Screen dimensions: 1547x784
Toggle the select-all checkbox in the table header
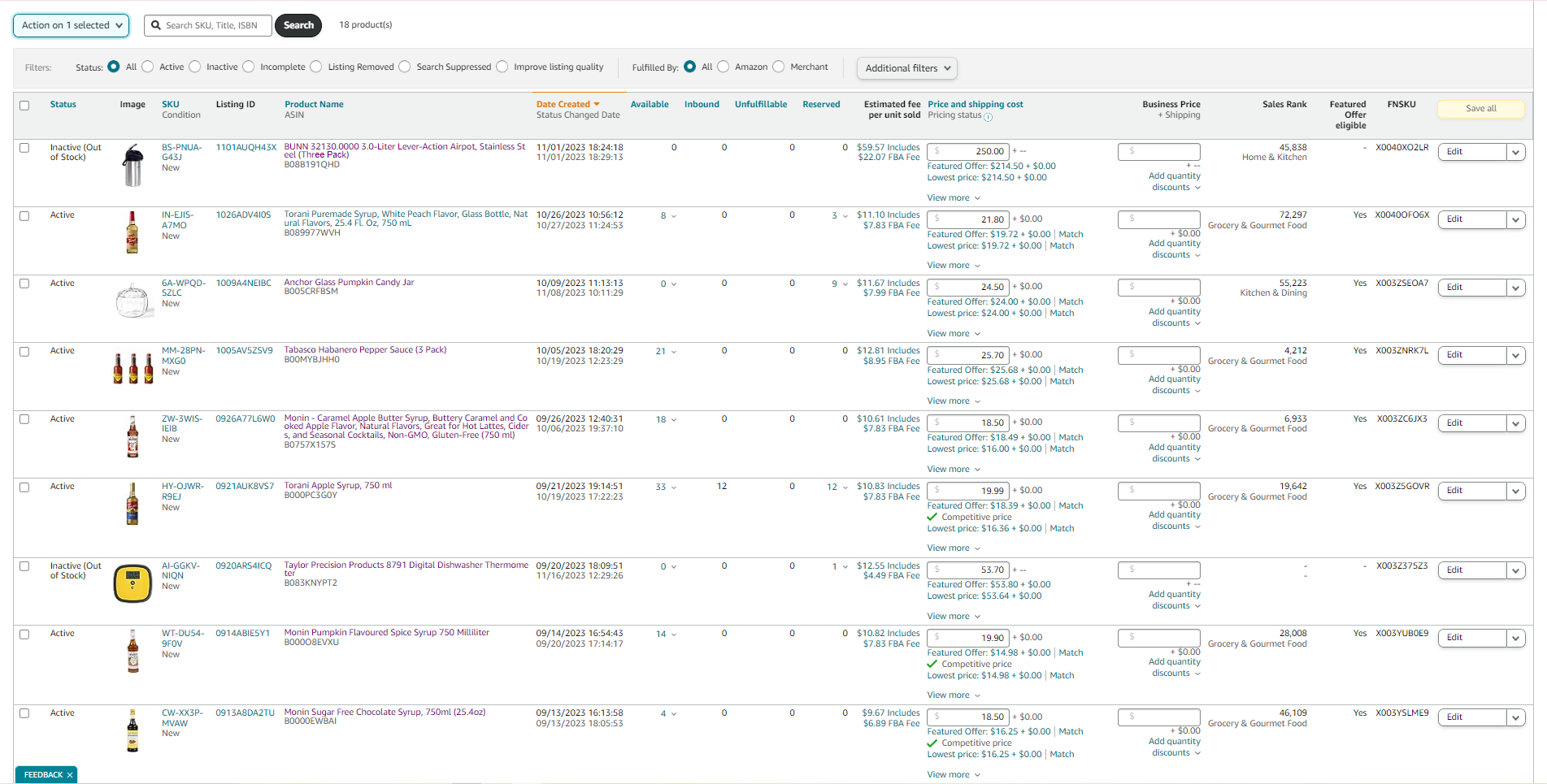(24, 106)
